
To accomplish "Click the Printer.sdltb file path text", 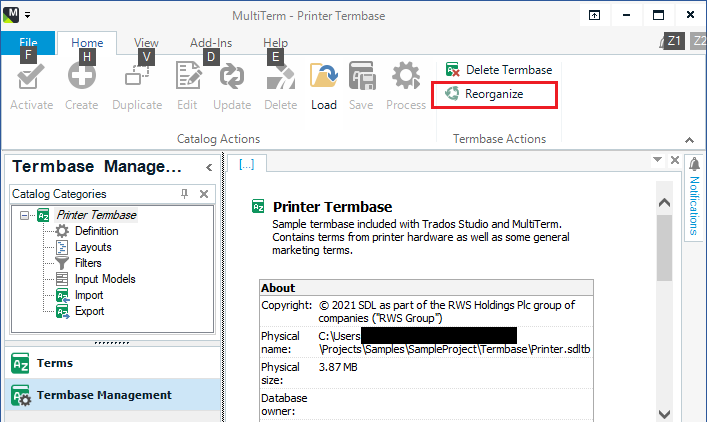I will [454, 349].
